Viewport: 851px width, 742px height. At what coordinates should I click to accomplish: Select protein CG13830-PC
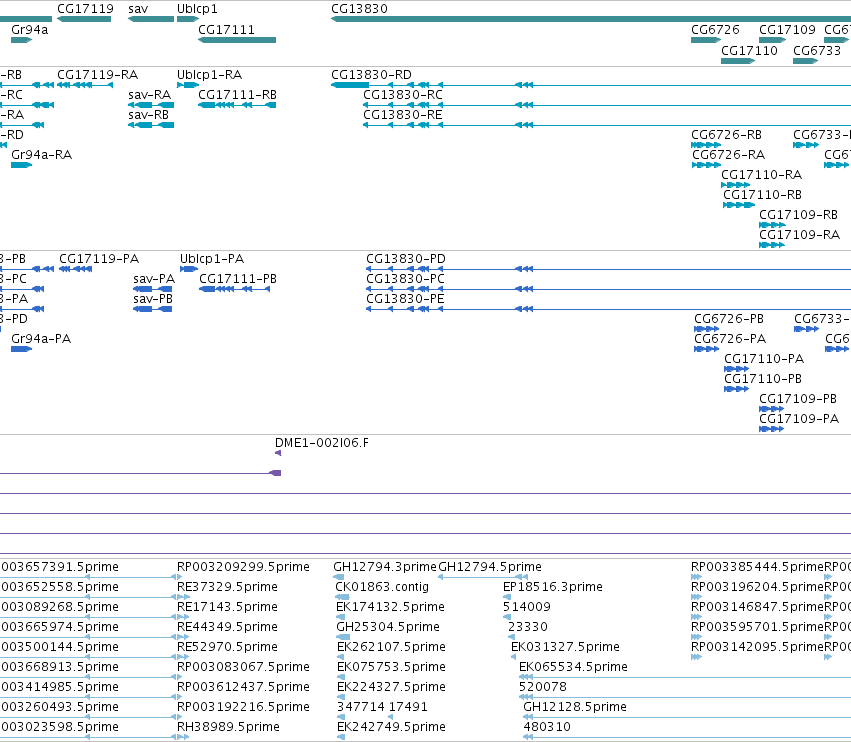click(405, 278)
